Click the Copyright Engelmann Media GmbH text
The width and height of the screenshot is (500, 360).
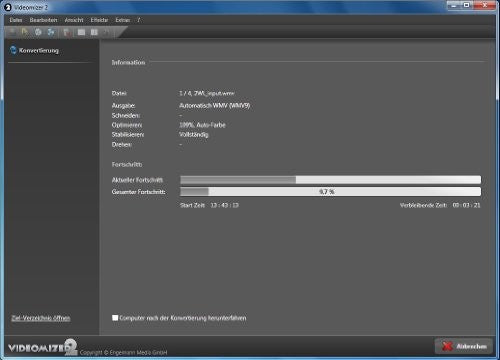click(x=123, y=352)
